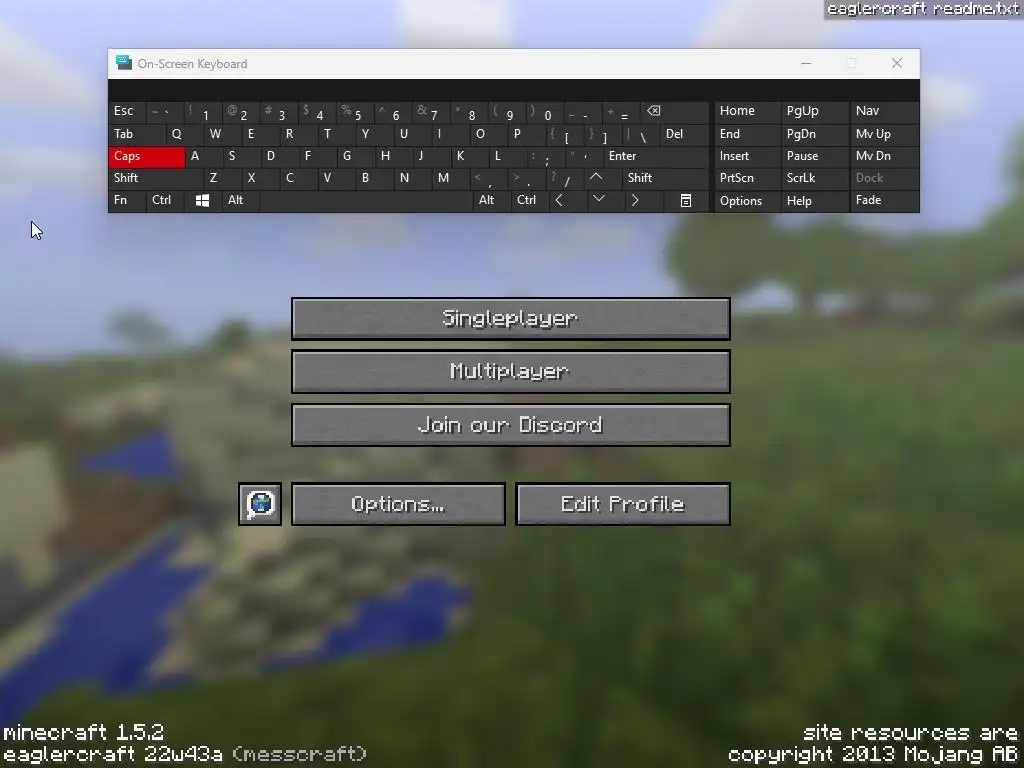Click the tilde backtick key
The height and width of the screenshot is (768, 1024).
[x=165, y=112]
